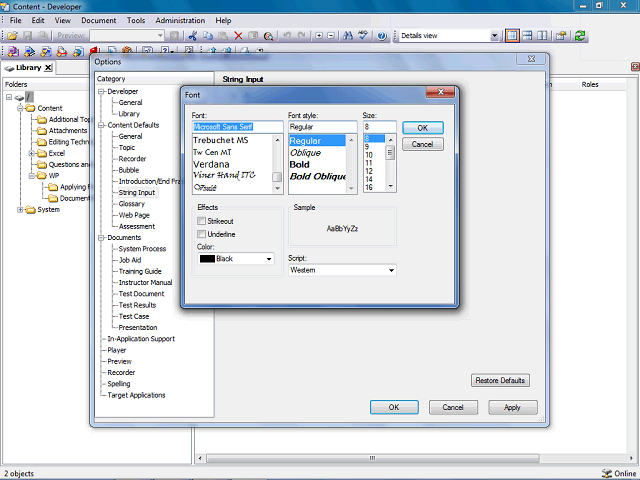Click the Paste icon in the toolbar

(223, 36)
